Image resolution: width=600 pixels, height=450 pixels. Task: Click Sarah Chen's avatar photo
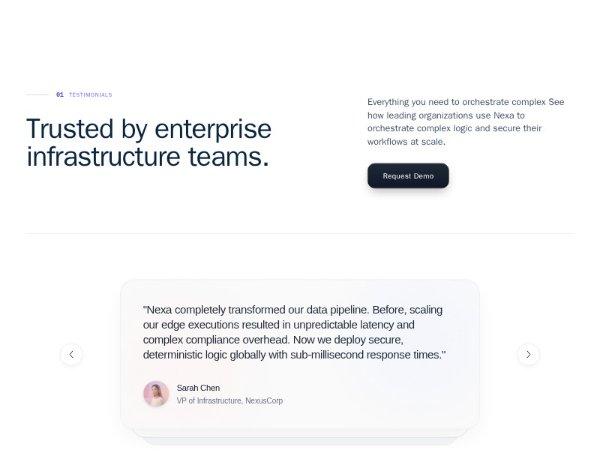(156, 394)
